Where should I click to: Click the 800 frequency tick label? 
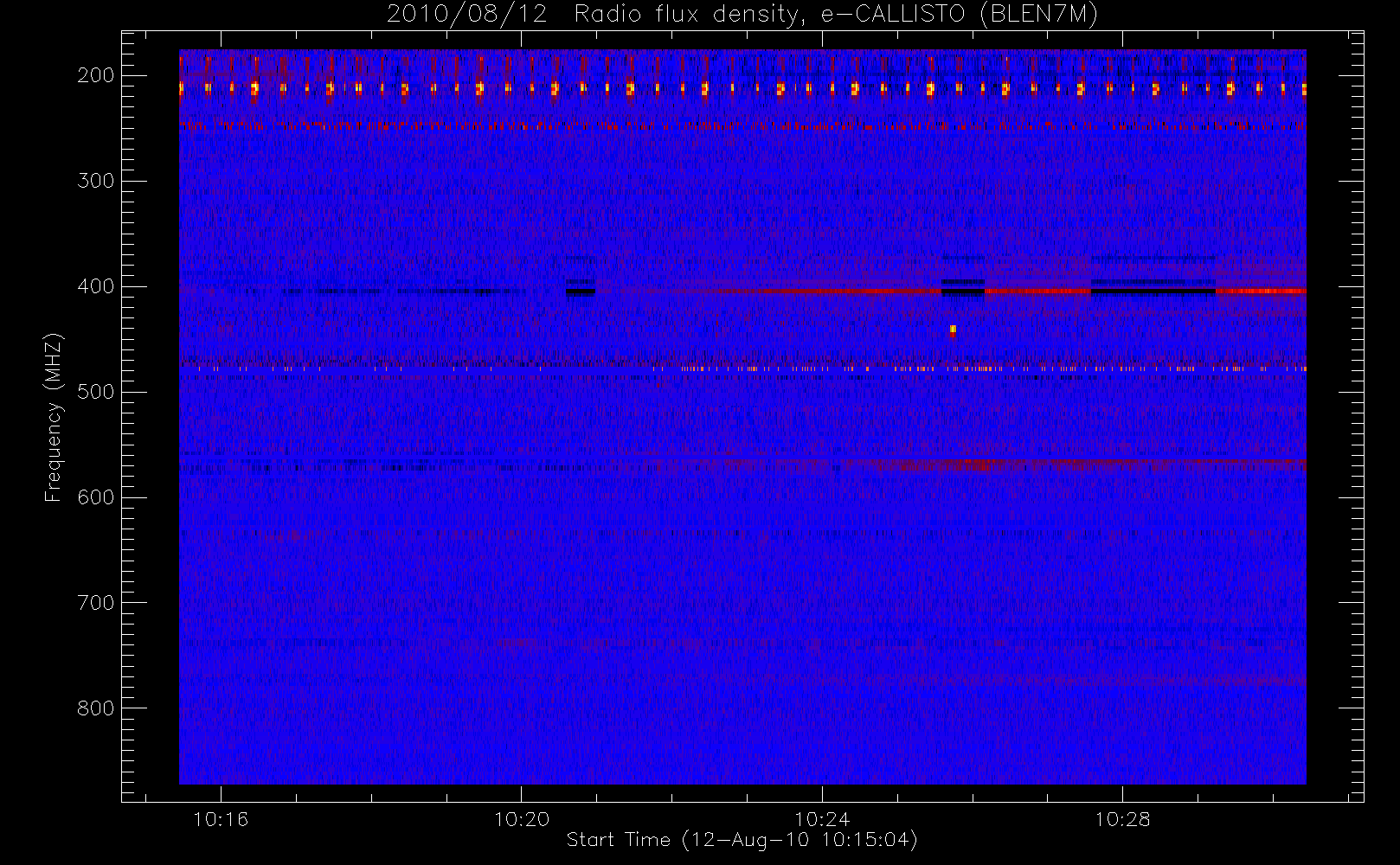point(95,708)
